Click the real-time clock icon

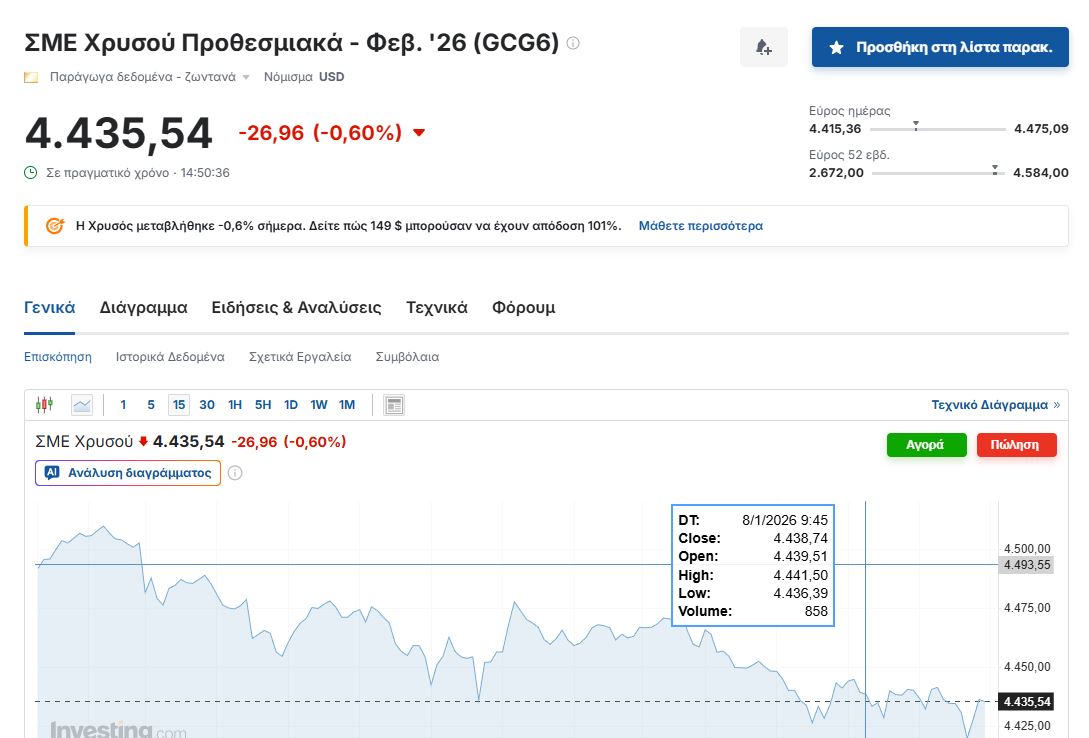click(x=31, y=173)
